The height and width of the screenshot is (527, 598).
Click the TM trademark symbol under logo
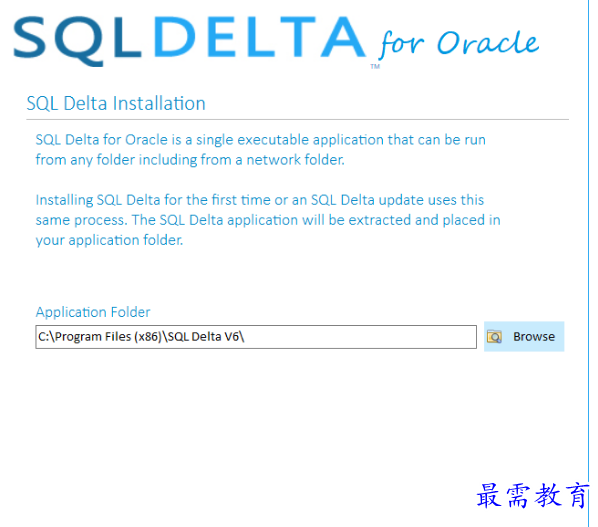coord(375,66)
